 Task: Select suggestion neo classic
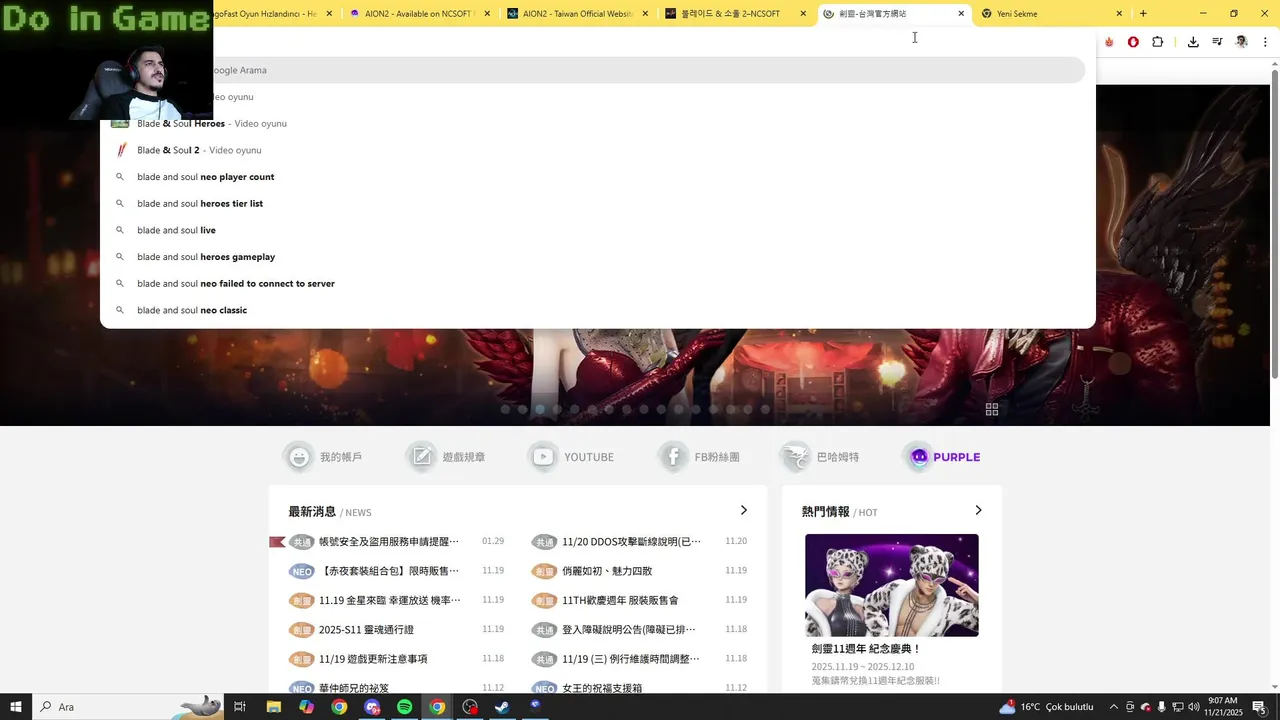(x=598, y=310)
